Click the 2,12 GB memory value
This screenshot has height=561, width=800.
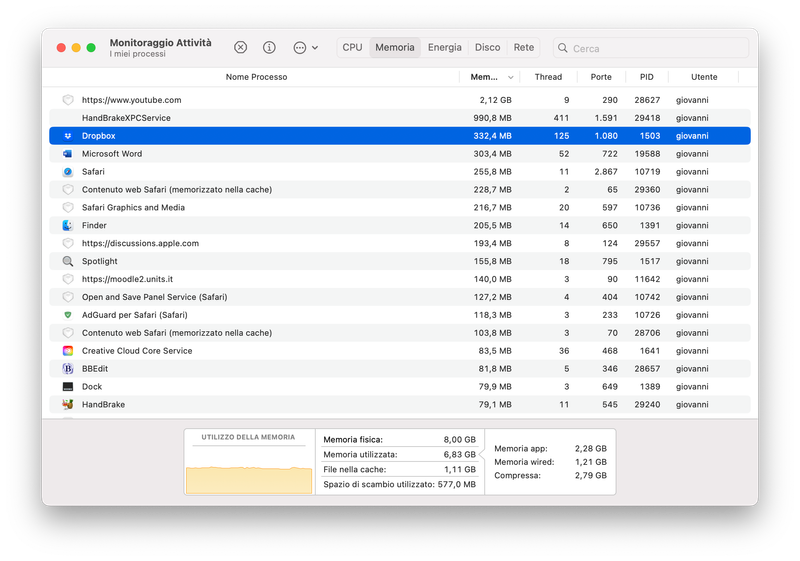tap(495, 100)
